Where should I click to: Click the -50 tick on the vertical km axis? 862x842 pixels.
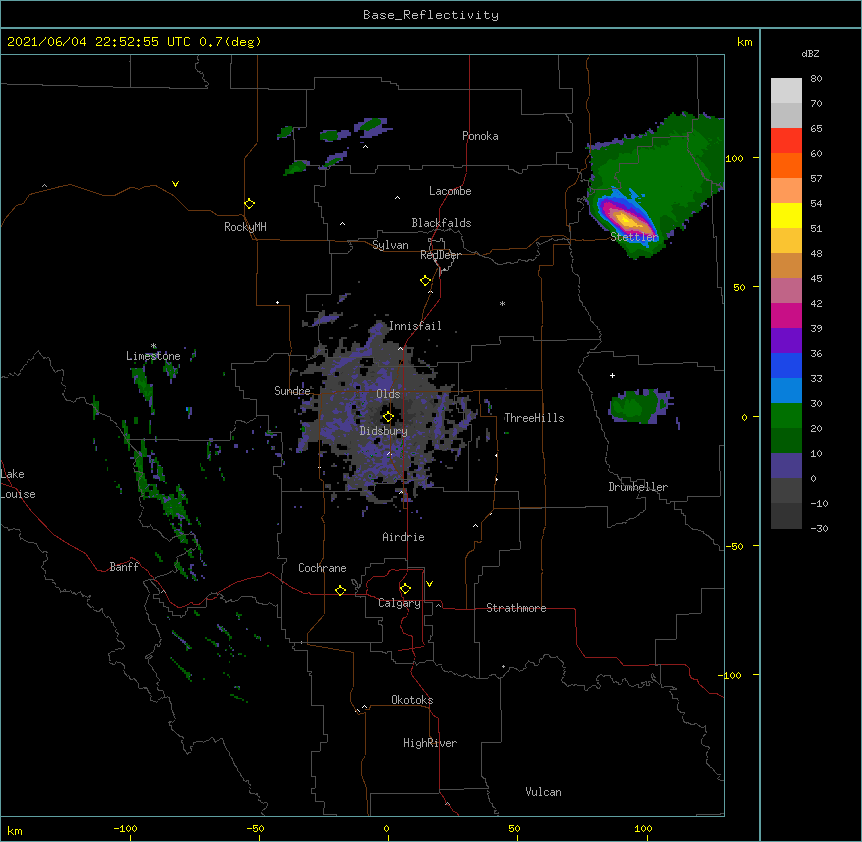pyautogui.click(x=734, y=546)
